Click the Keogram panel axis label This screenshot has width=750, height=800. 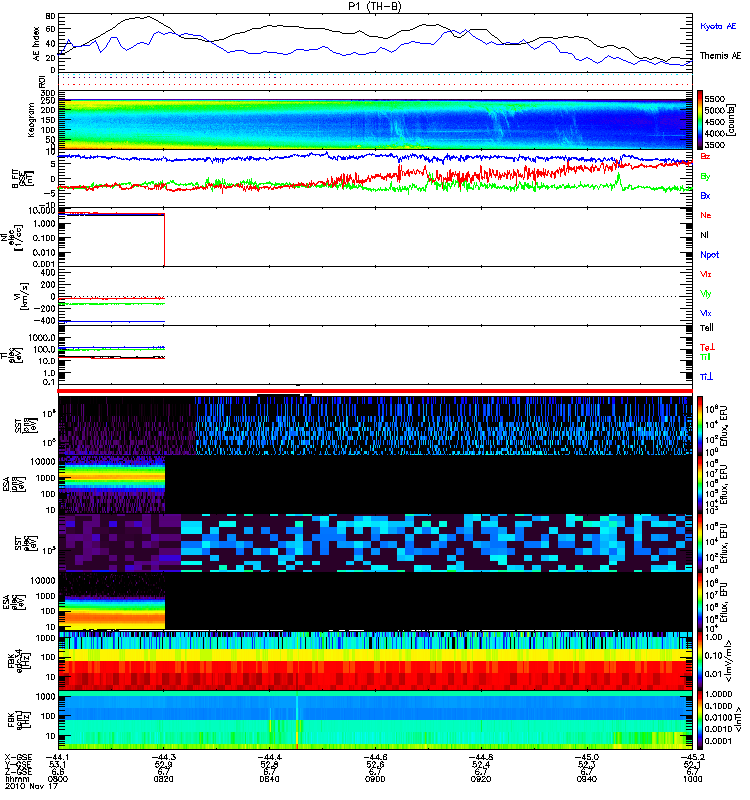pos(31,119)
